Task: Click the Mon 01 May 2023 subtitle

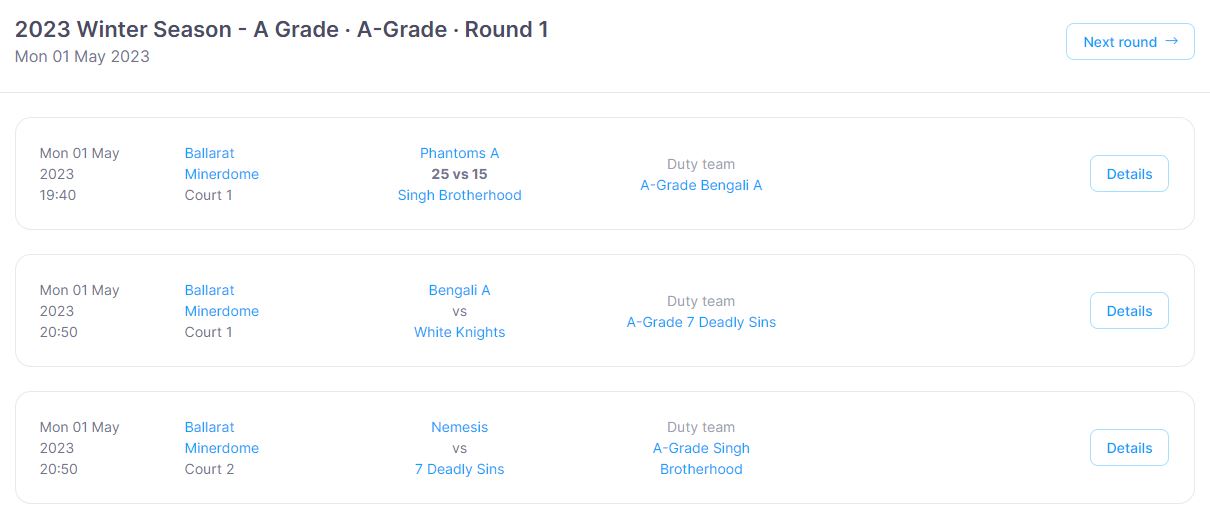Action: click(82, 57)
